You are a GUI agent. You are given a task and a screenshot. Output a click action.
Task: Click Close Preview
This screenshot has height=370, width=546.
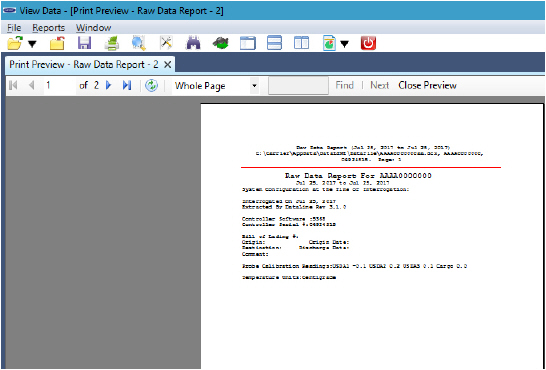(427, 86)
